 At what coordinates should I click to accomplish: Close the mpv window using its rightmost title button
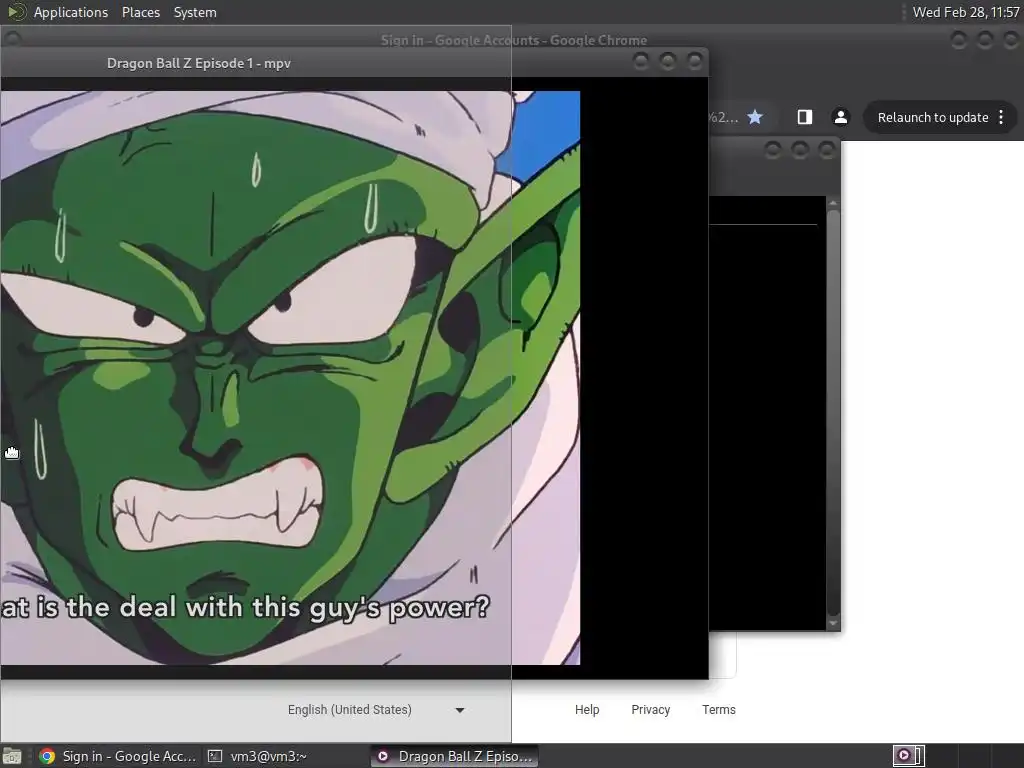click(695, 61)
